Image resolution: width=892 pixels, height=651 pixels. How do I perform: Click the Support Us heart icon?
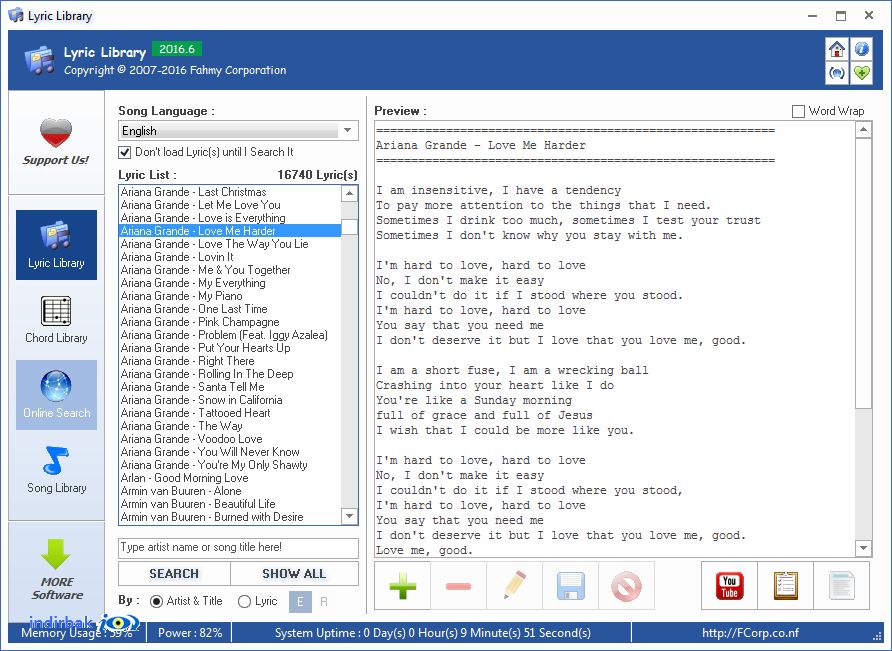pos(56,133)
